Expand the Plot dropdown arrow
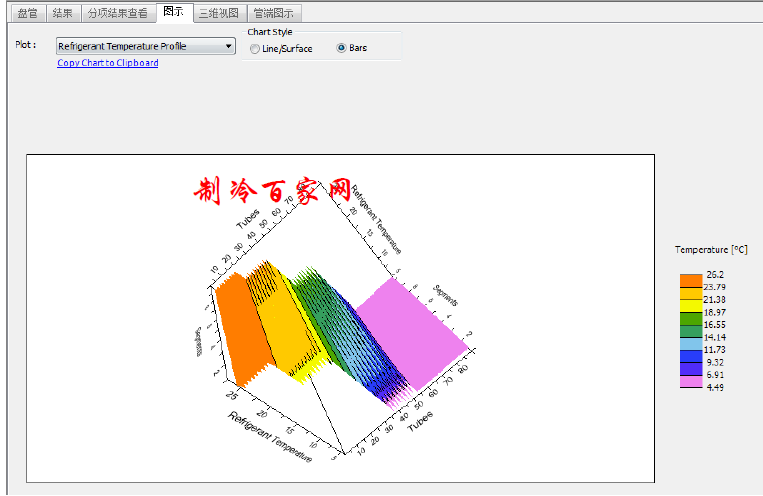 [229, 46]
